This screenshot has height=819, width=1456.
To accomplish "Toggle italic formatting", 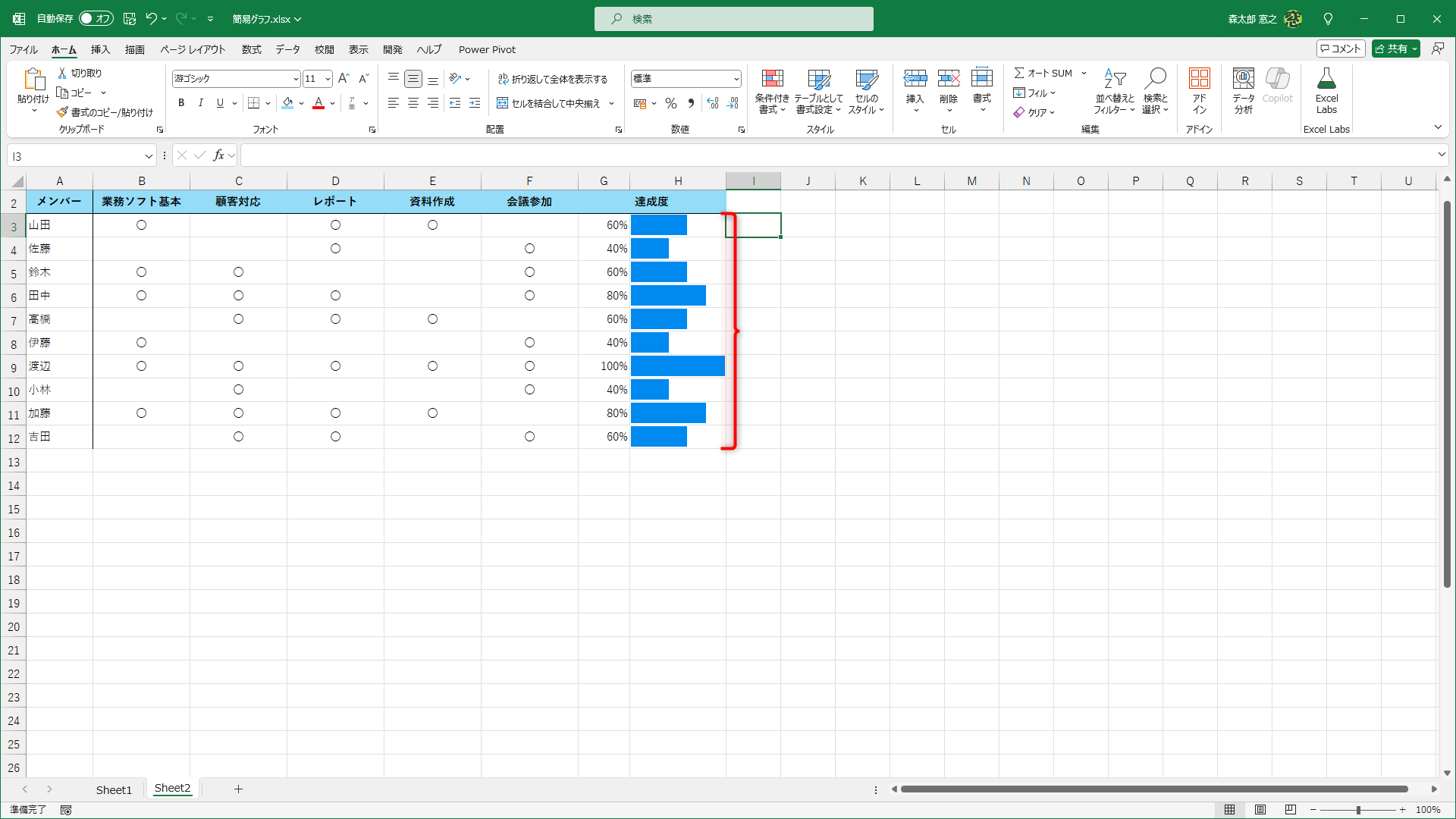I will click(200, 103).
